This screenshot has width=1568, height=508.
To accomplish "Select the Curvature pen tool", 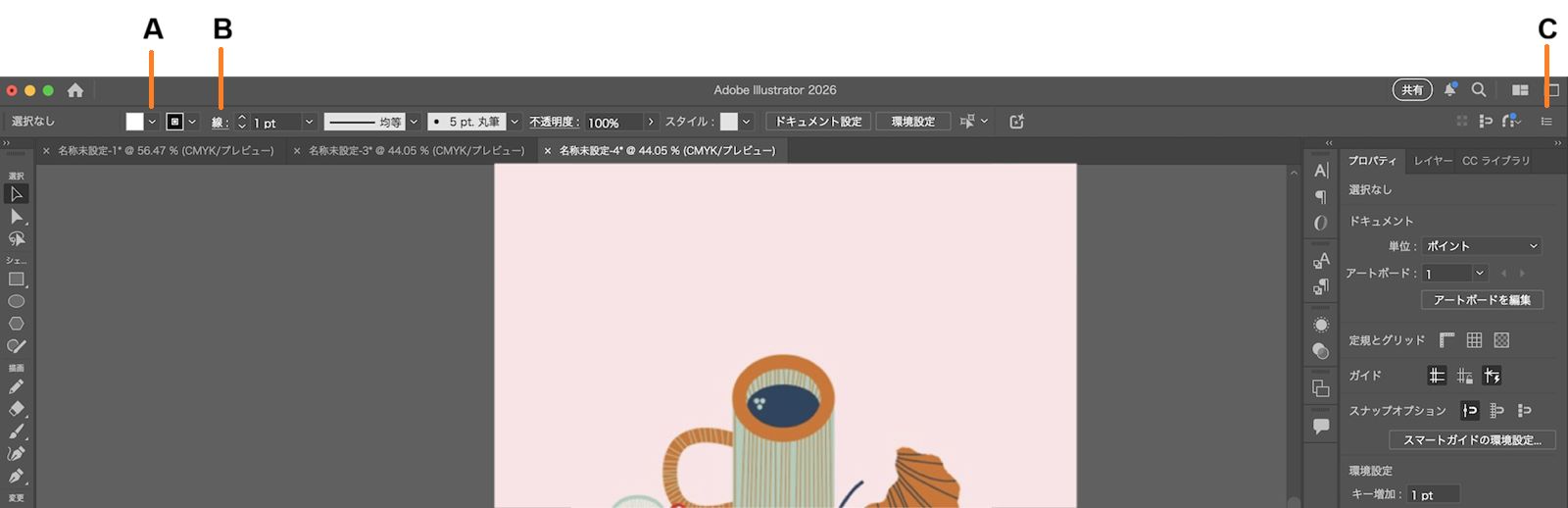I will tap(17, 454).
